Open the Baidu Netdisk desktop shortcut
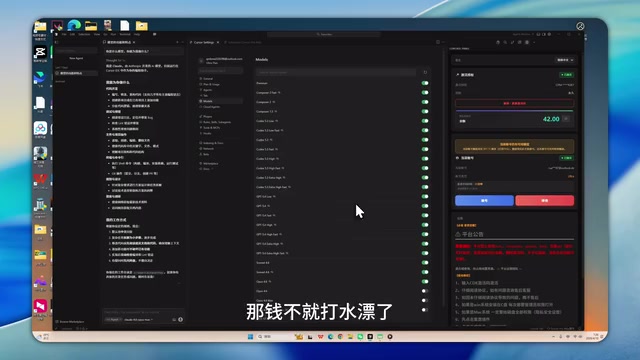 [x=40, y=128]
